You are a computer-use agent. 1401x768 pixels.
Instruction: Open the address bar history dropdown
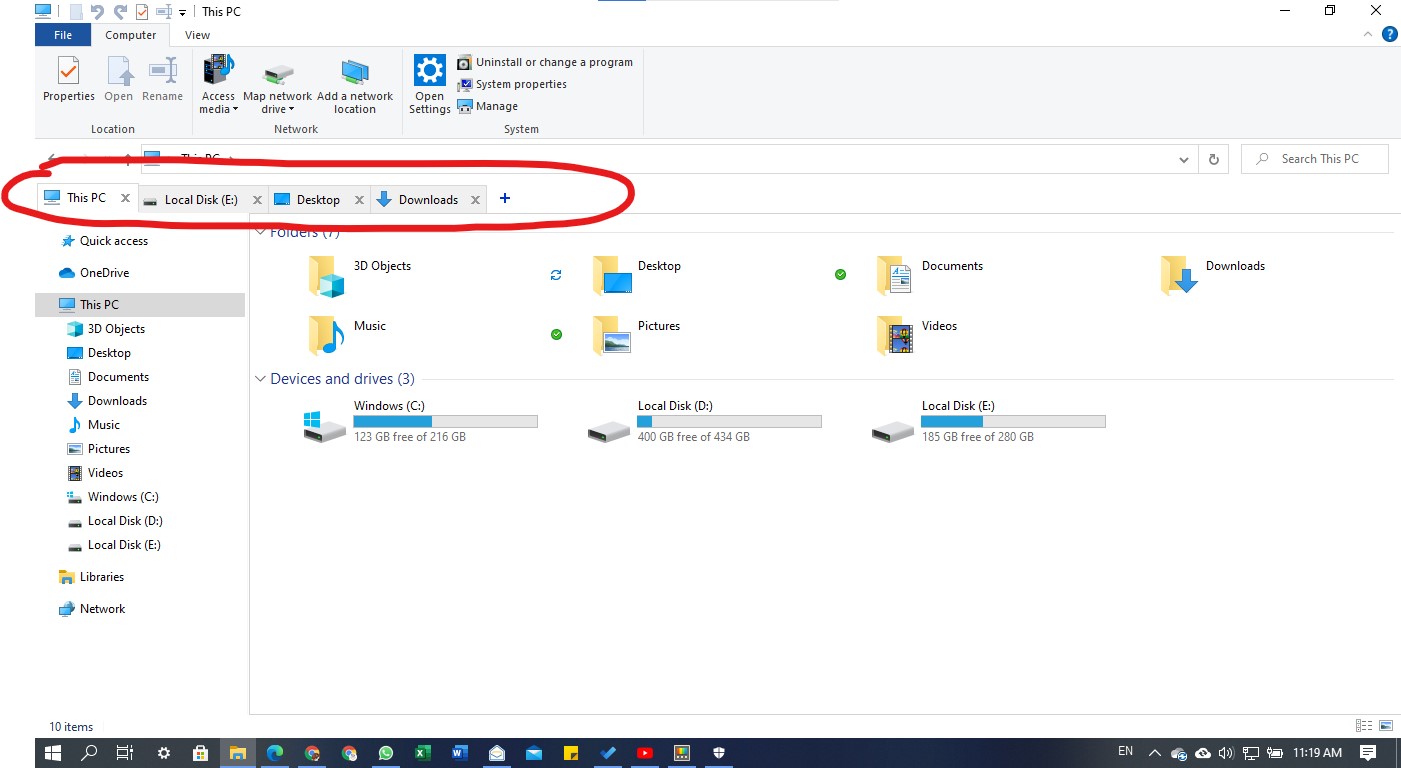pyautogui.click(x=1183, y=158)
